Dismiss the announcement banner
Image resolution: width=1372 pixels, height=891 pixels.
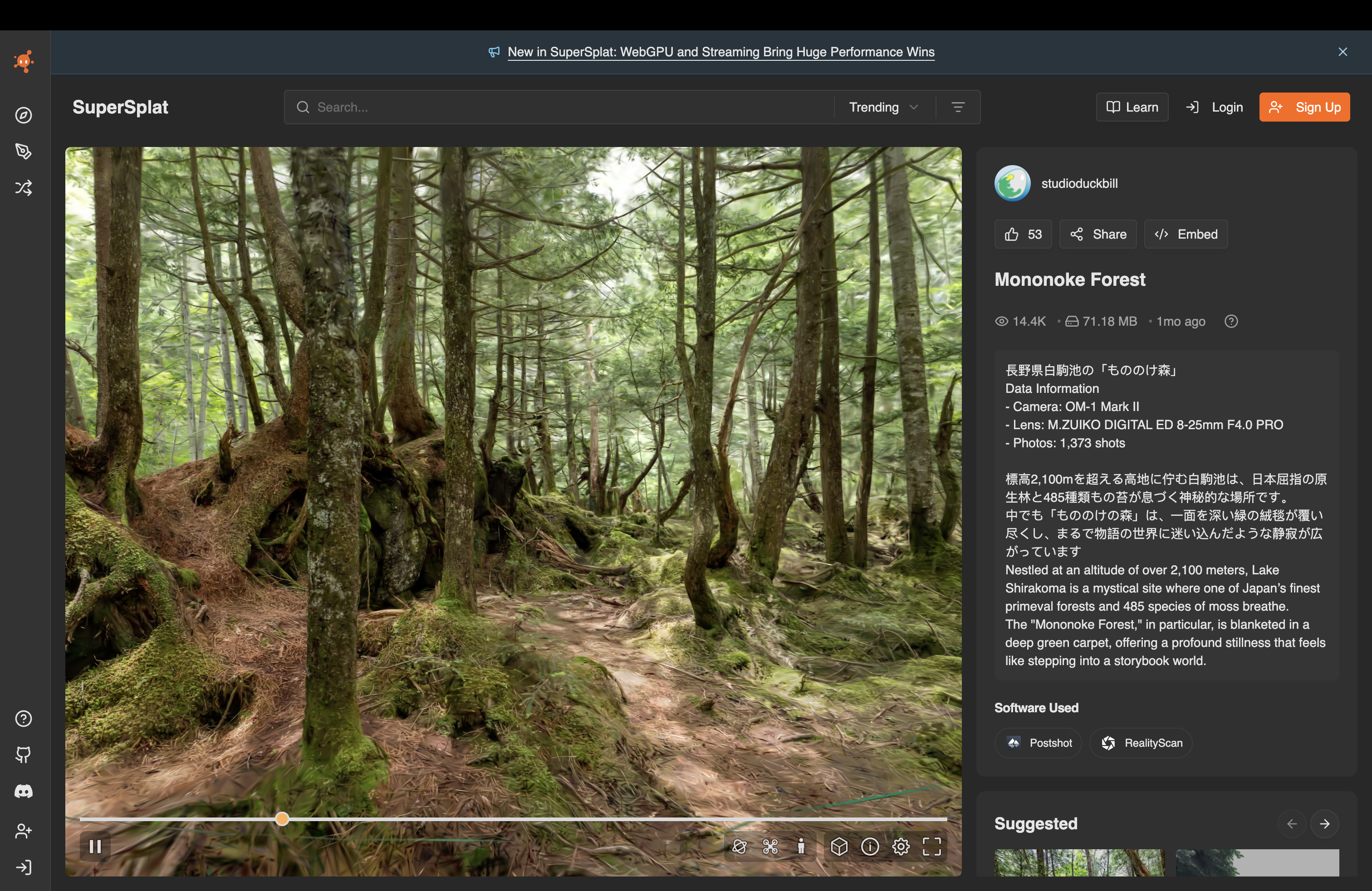tap(1343, 52)
